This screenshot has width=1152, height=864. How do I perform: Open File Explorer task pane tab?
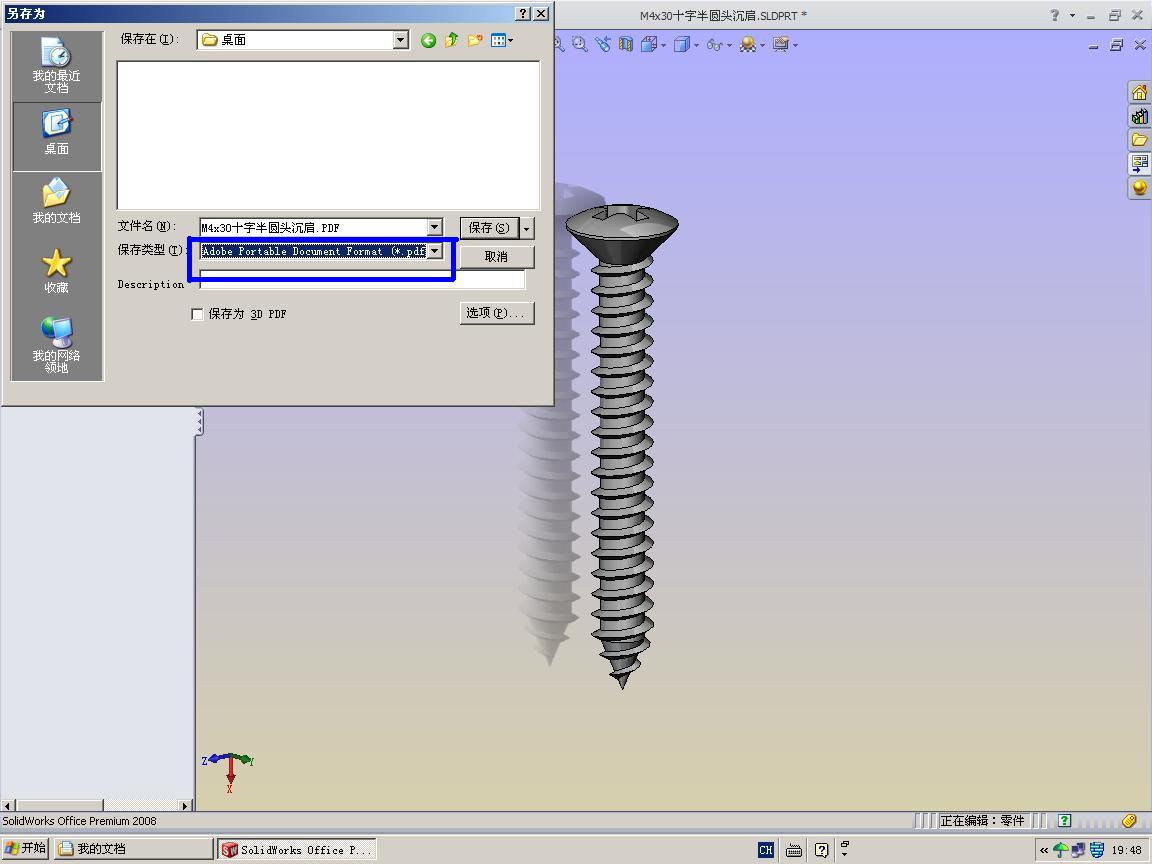click(x=1139, y=140)
